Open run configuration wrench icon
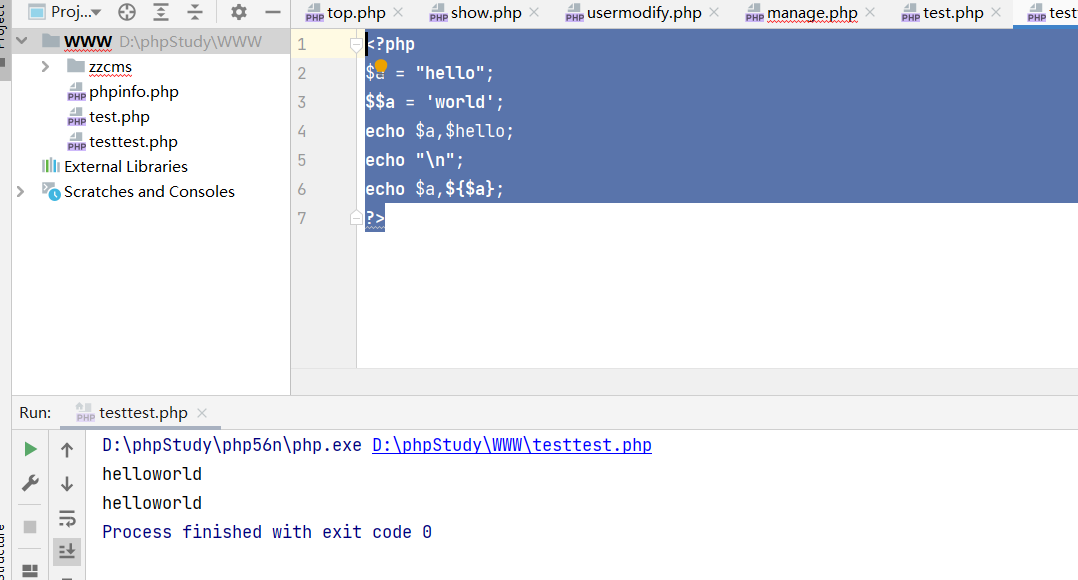This screenshot has height=580, width=1078. pos(30,484)
